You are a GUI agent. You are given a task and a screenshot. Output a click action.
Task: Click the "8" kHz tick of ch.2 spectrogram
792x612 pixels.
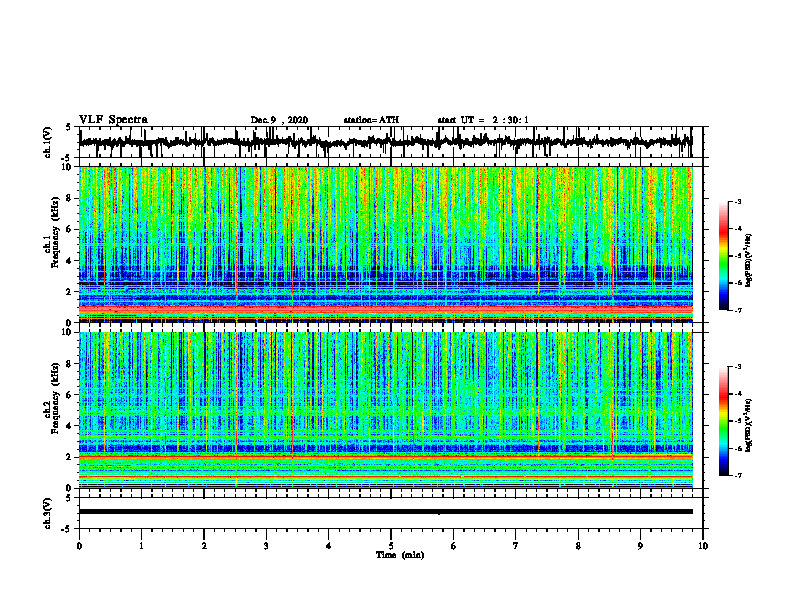[70, 364]
